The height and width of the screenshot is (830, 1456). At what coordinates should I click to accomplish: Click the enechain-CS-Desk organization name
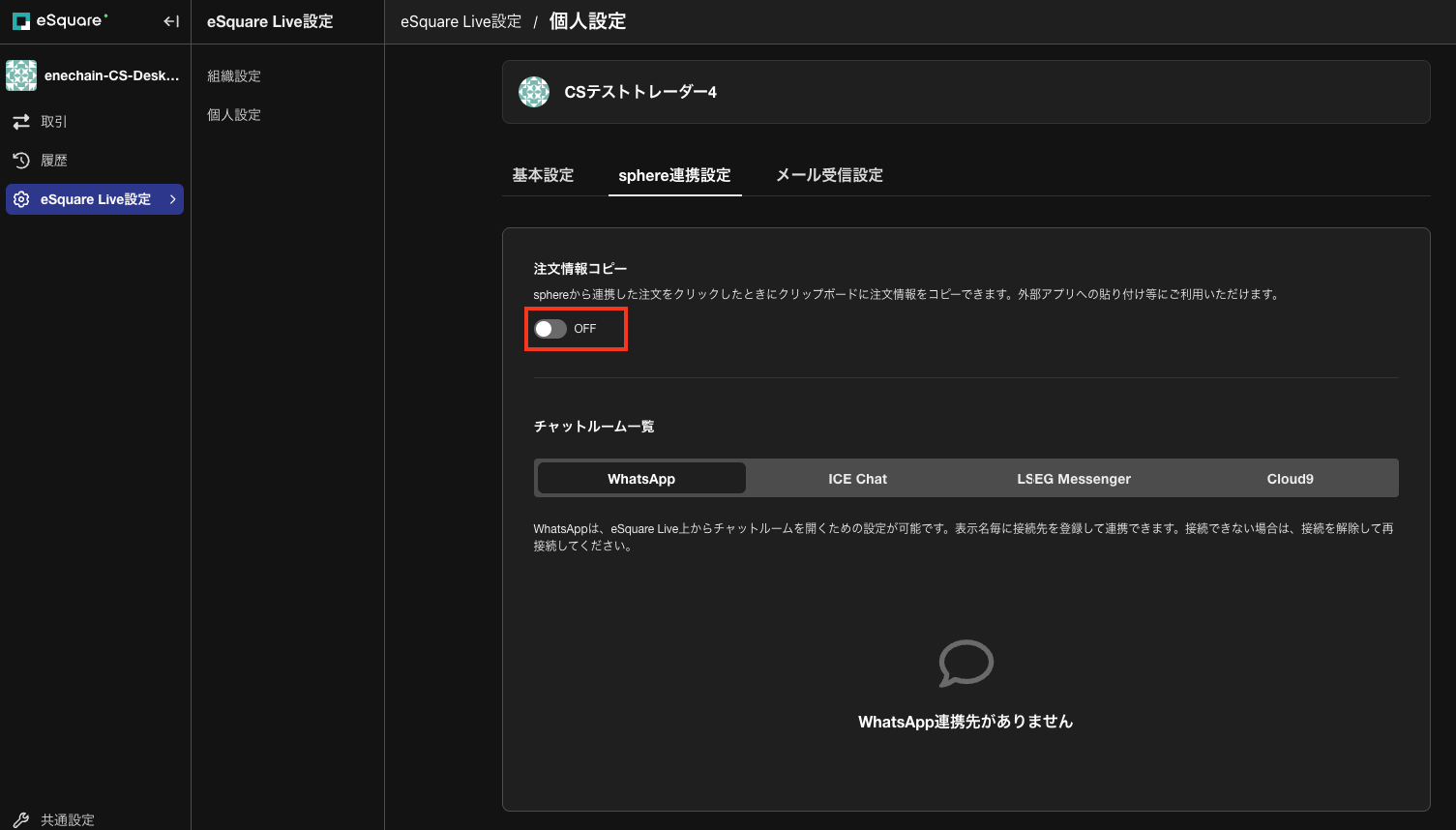112,75
